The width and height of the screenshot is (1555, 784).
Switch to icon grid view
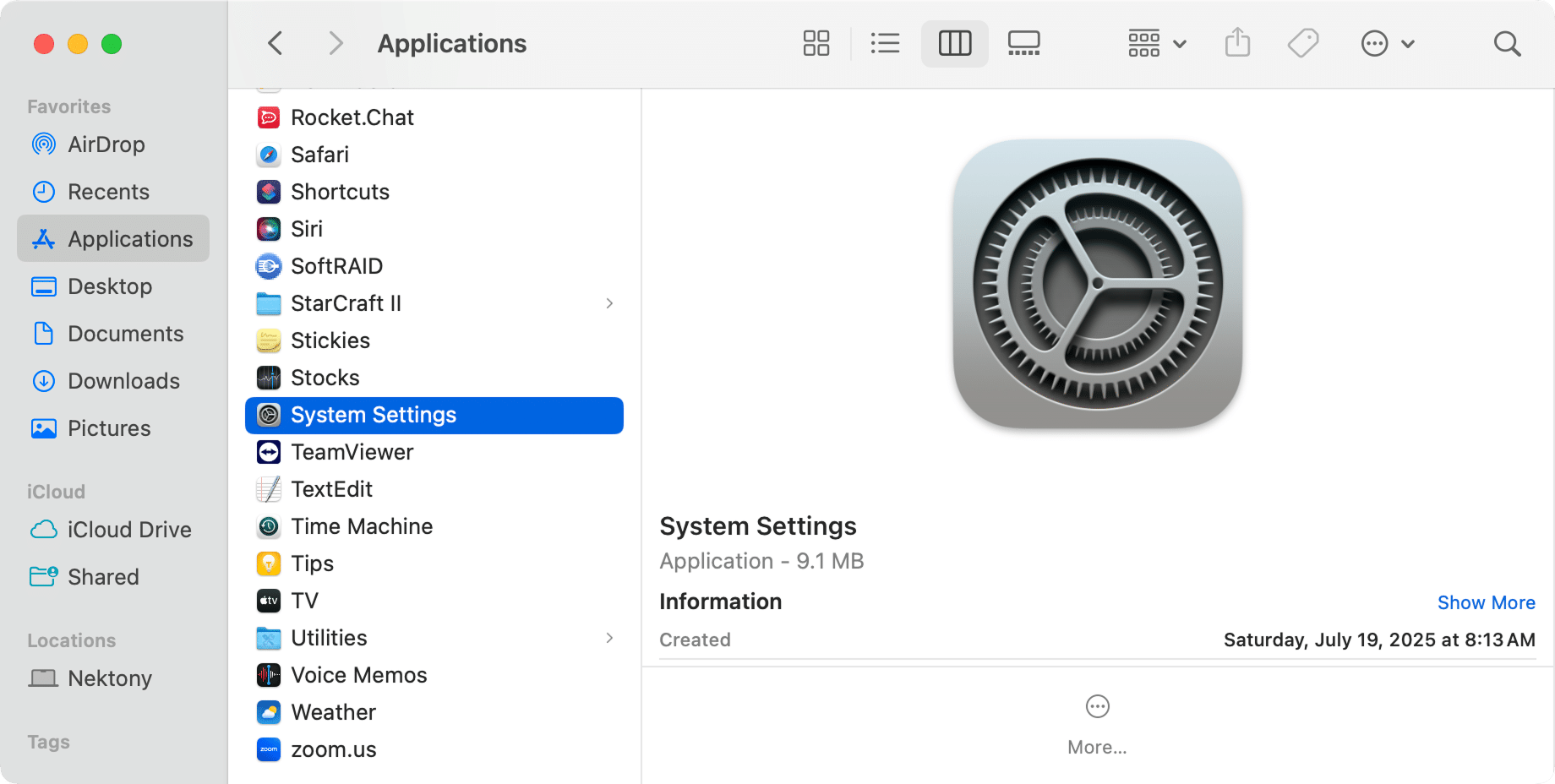pyautogui.click(x=816, y=43)
